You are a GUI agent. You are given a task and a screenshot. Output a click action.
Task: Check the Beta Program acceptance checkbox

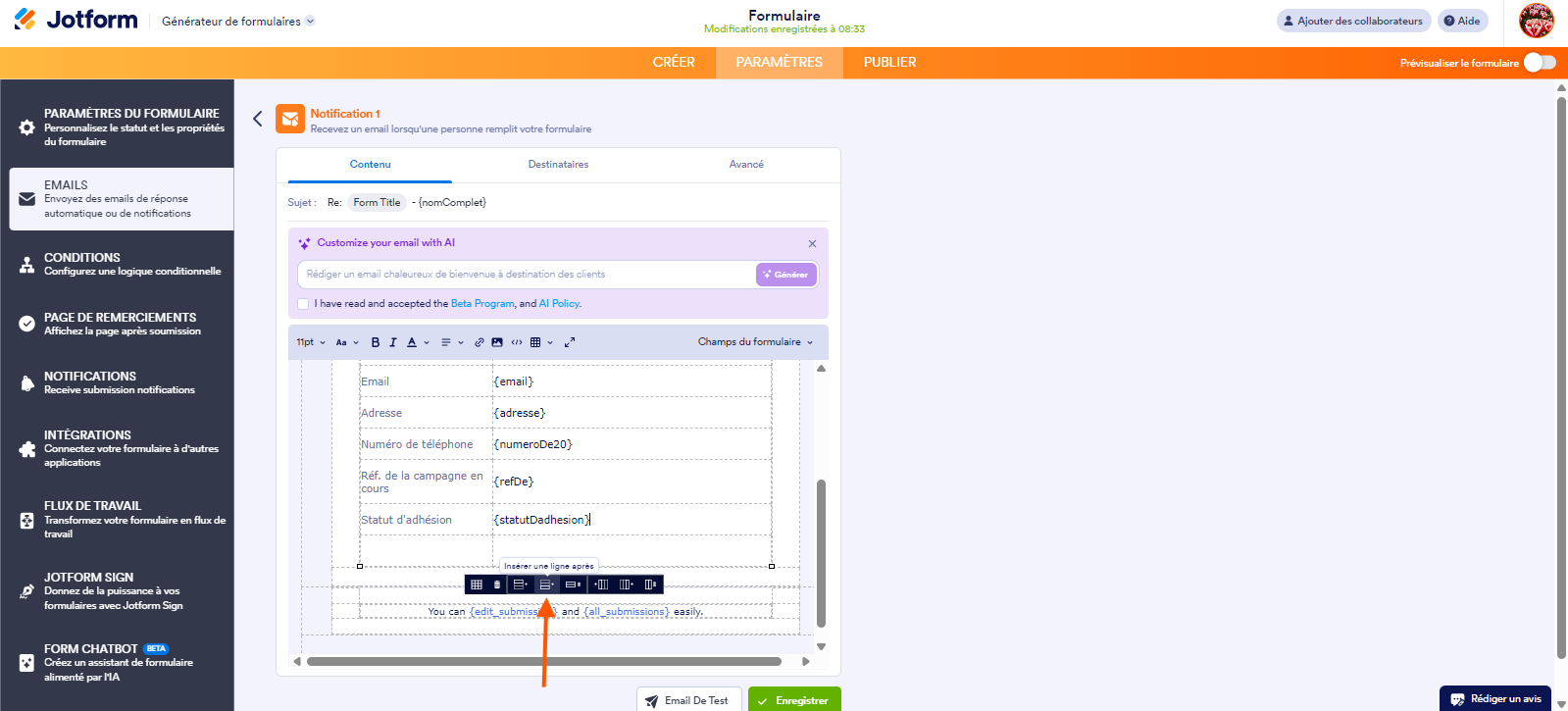[303, 304]
